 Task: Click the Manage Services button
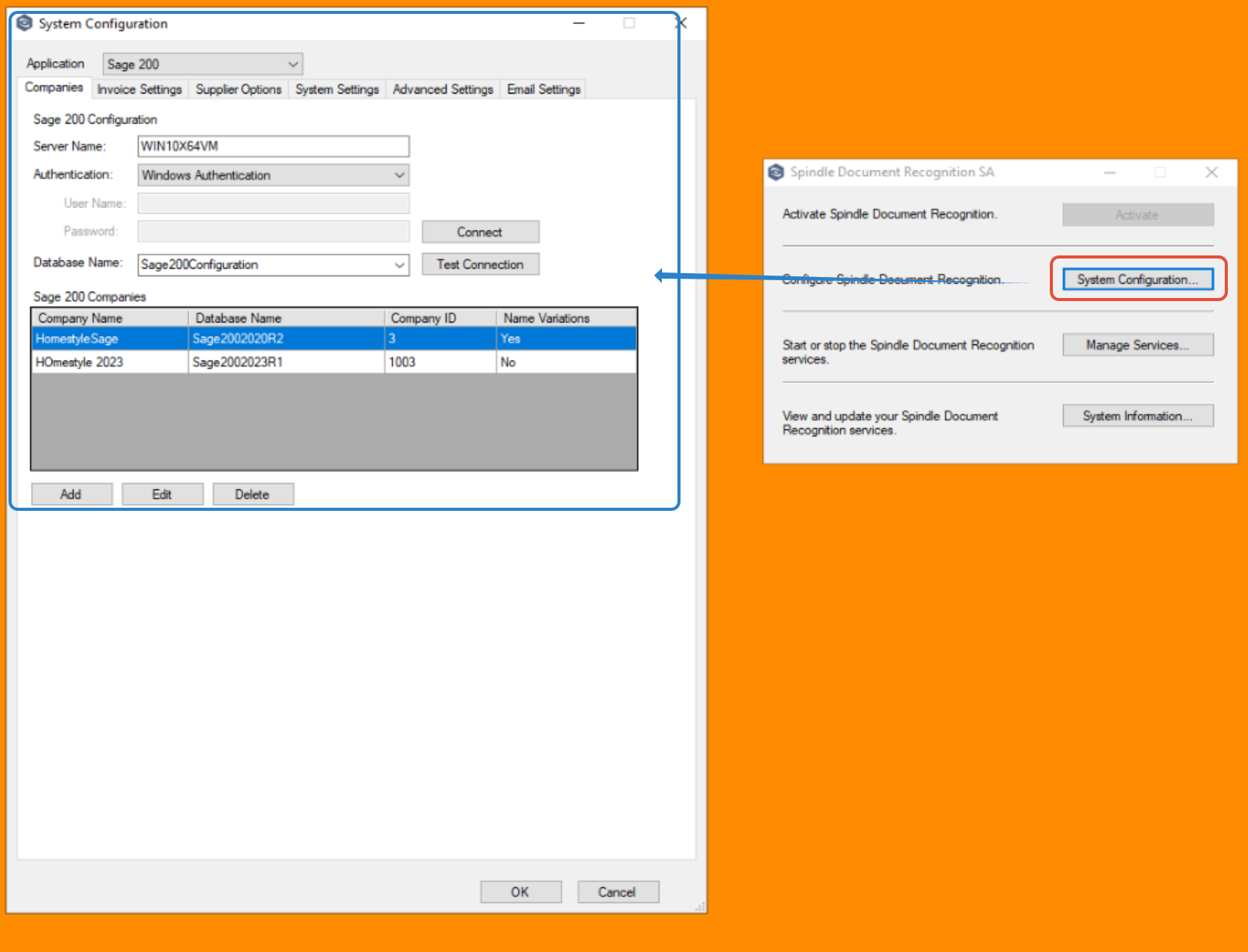1138,345
